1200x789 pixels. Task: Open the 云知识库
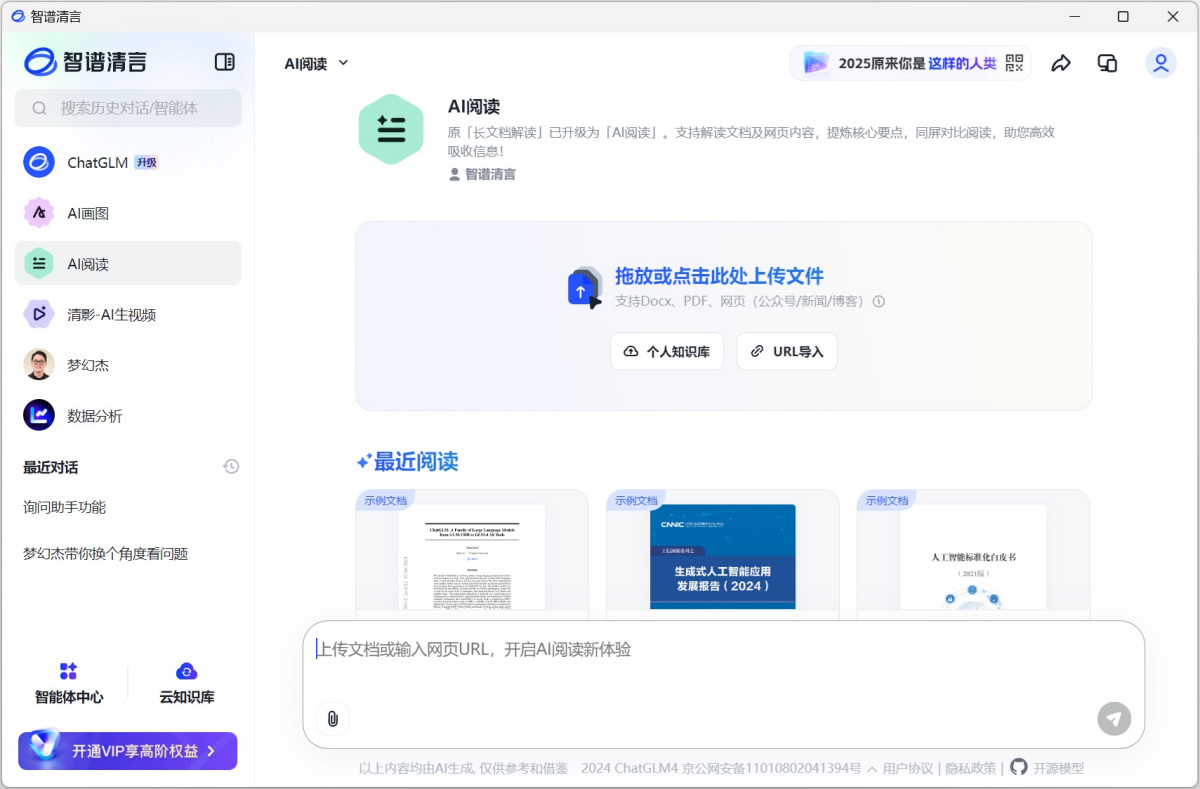(187, 683)
